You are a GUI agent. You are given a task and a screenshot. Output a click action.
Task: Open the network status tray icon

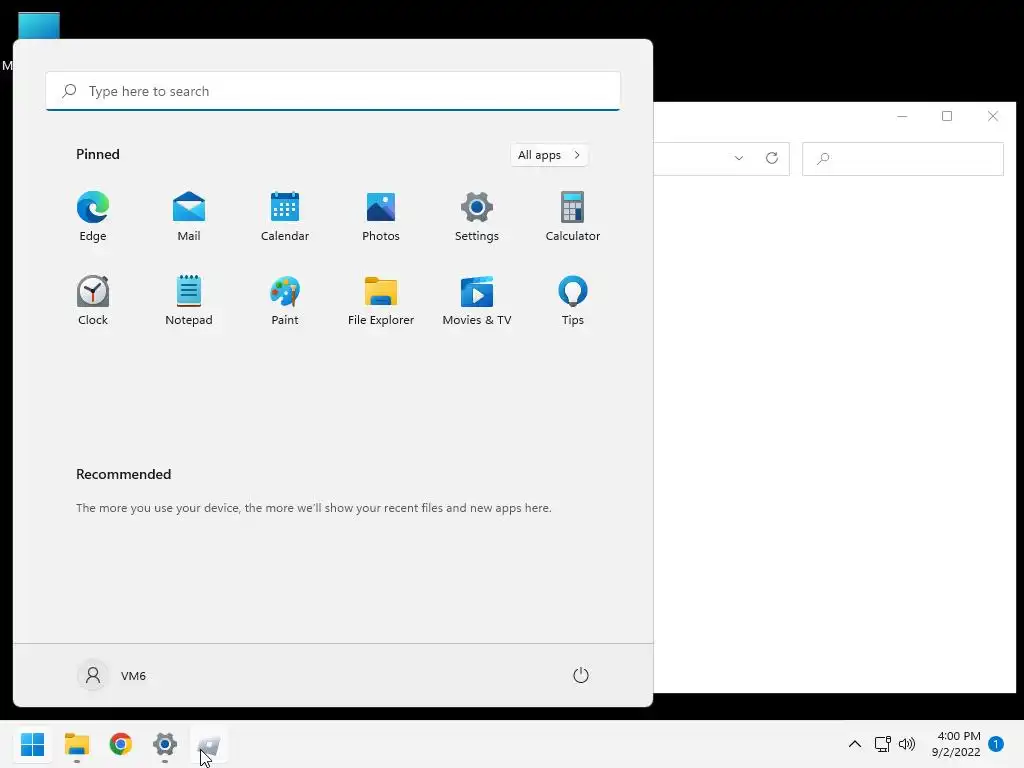pyautogui.click(x=882, y=744)
